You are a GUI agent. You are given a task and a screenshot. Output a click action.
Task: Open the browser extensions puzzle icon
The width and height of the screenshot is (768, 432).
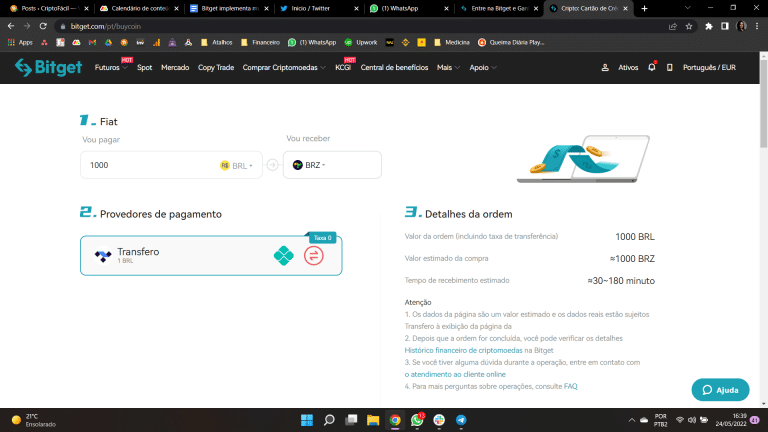click(x=709, y=26)
